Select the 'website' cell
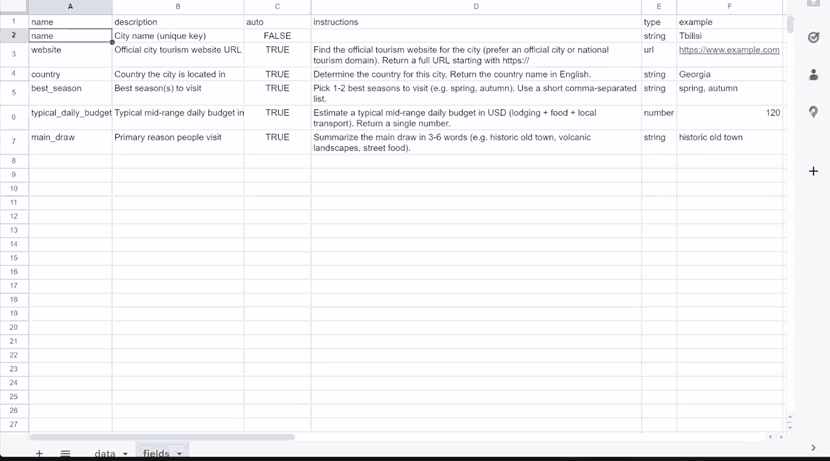The width and height of the screenshot is (830, 461). 70,55
